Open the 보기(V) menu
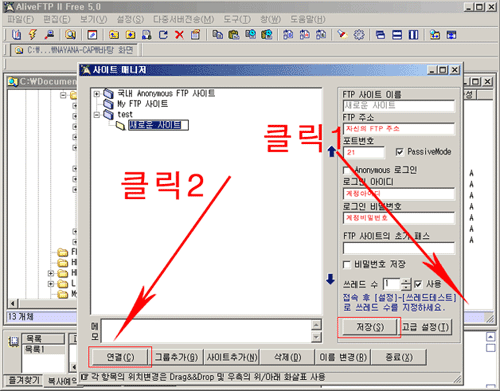The image size is (500, 391). click(x=94, y=19)
